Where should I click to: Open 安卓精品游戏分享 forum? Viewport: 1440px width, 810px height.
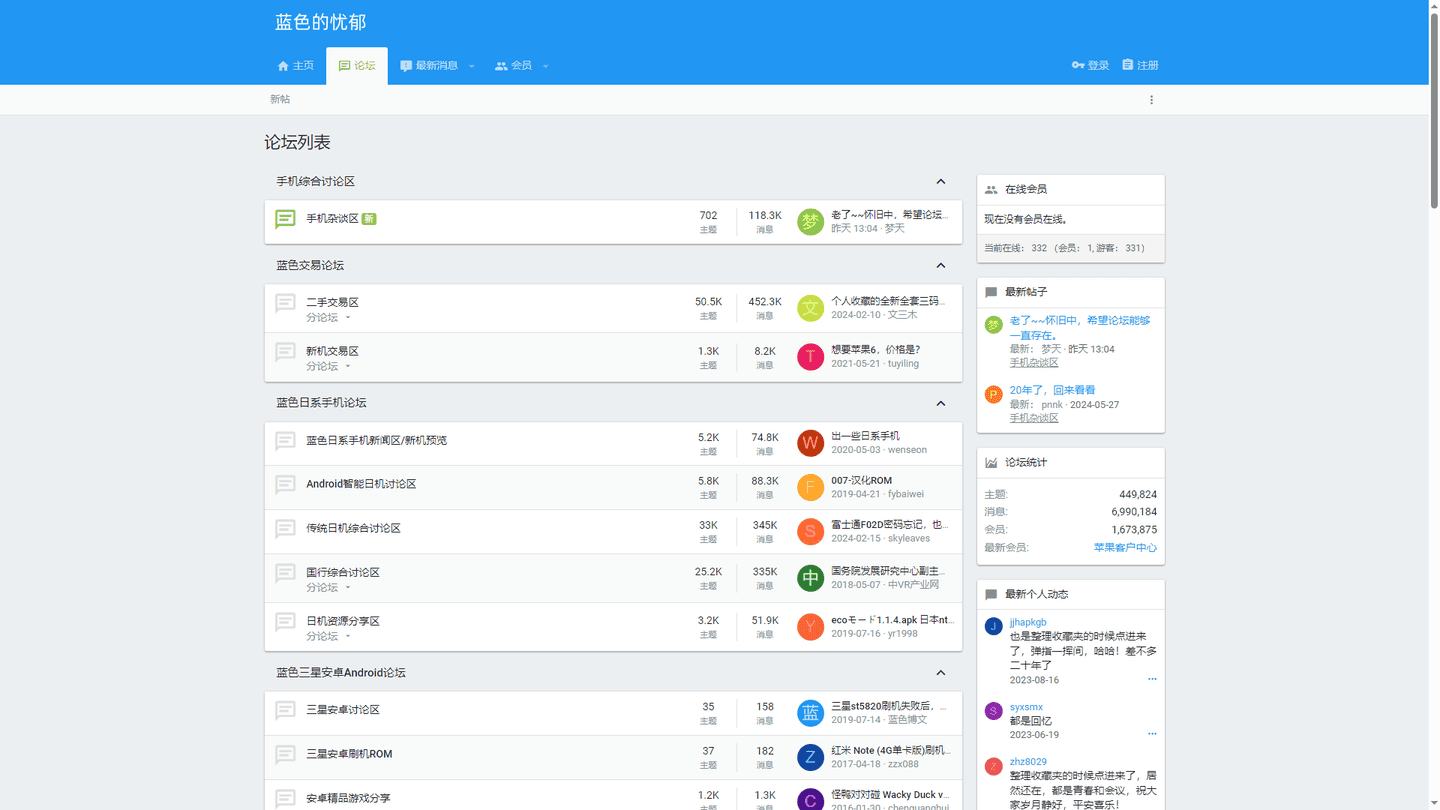tap(348, 799)
